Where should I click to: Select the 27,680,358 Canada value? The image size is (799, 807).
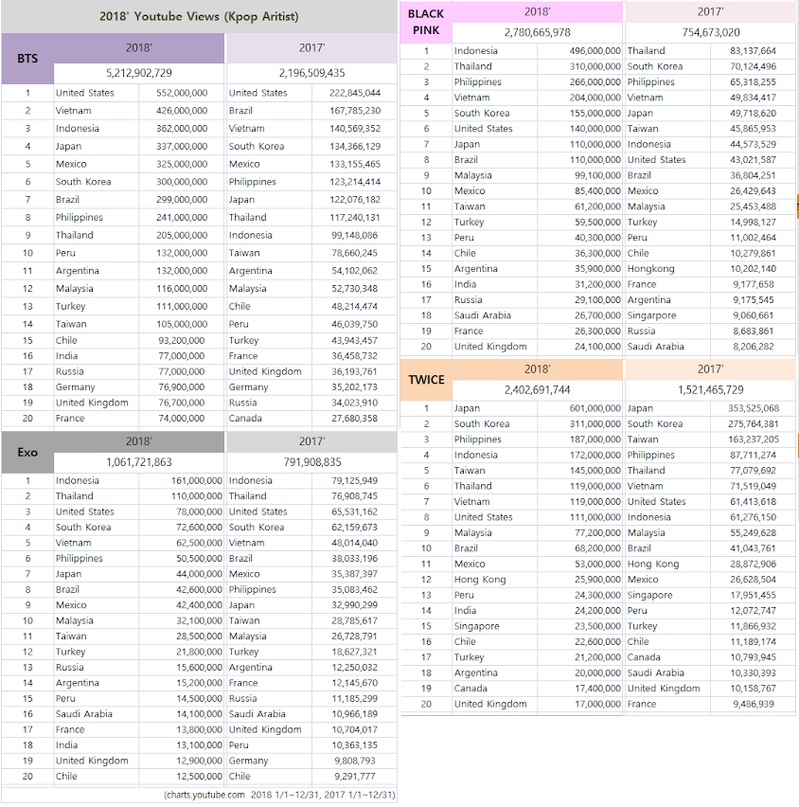pyautogui.click(x=355, y=418)
